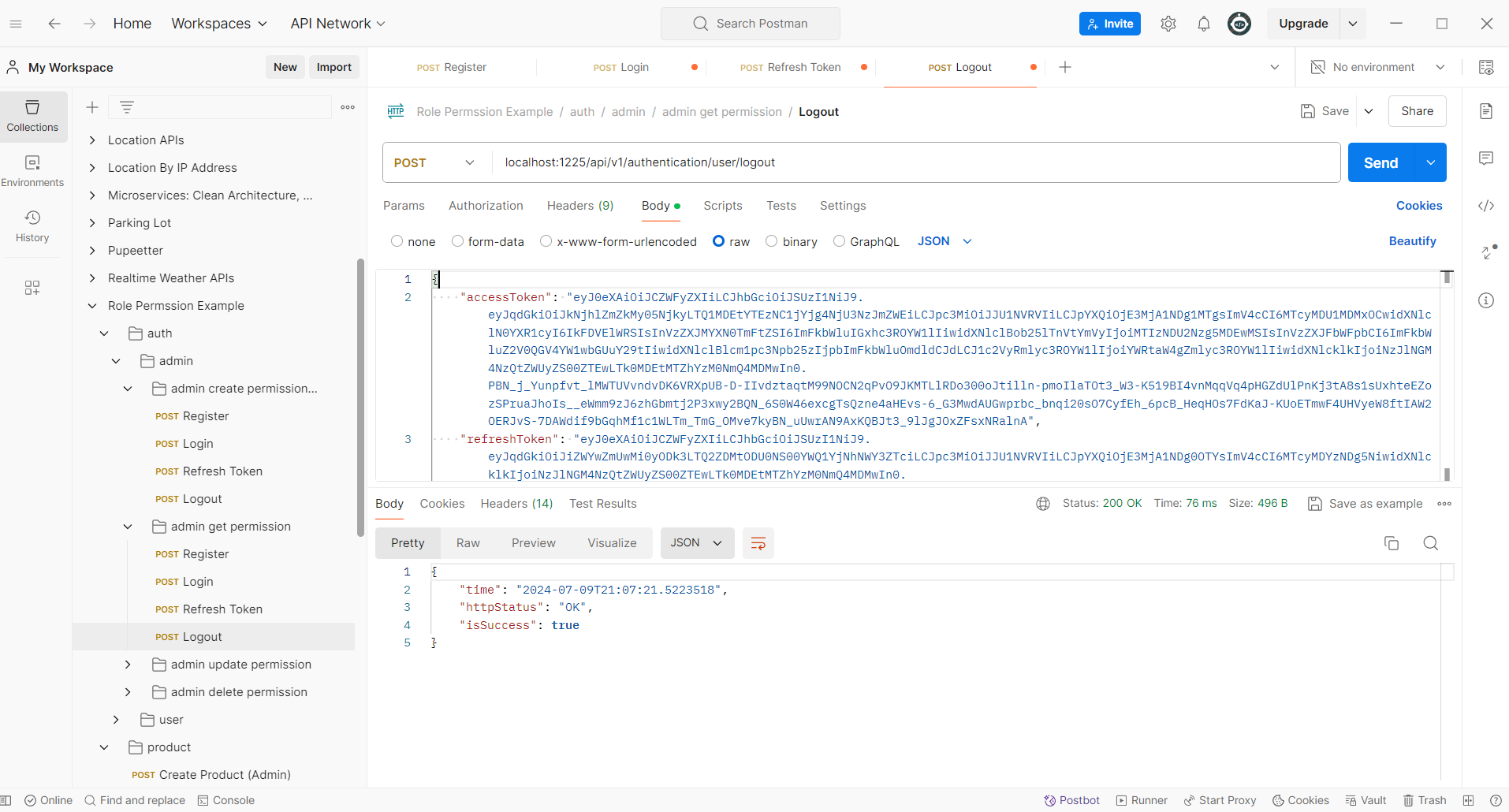The width and height of the screenshot is (1509, 812).
Task: Open the Code snippet icon
Action: click(1486, 206)
